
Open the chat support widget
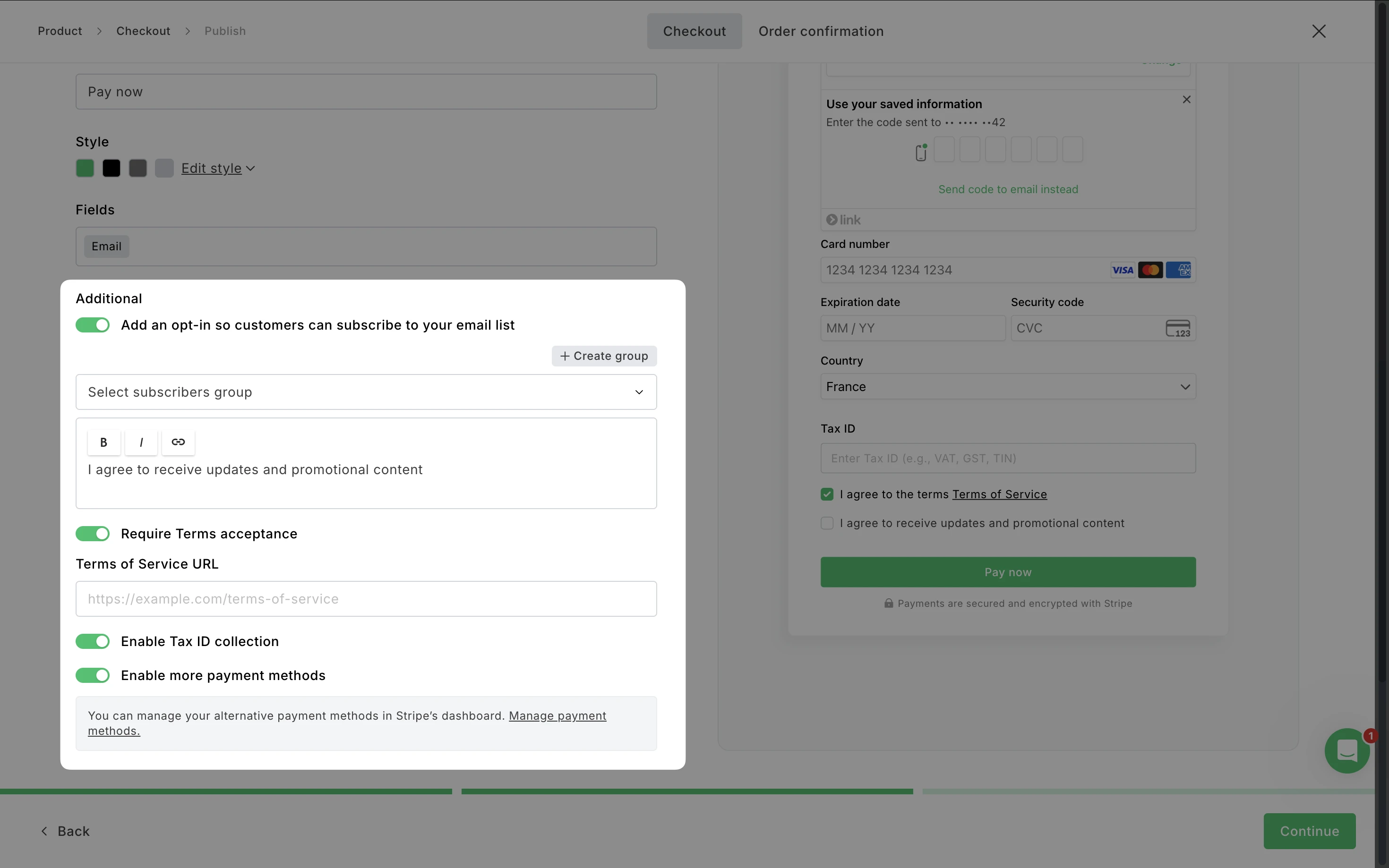pyautogui.click(x=1347, y=750)
